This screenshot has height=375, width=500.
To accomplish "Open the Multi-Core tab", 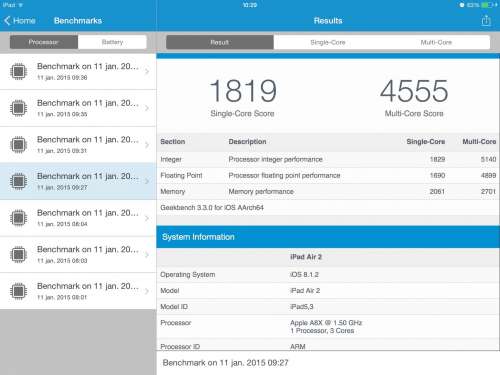I will coord(436,42).
